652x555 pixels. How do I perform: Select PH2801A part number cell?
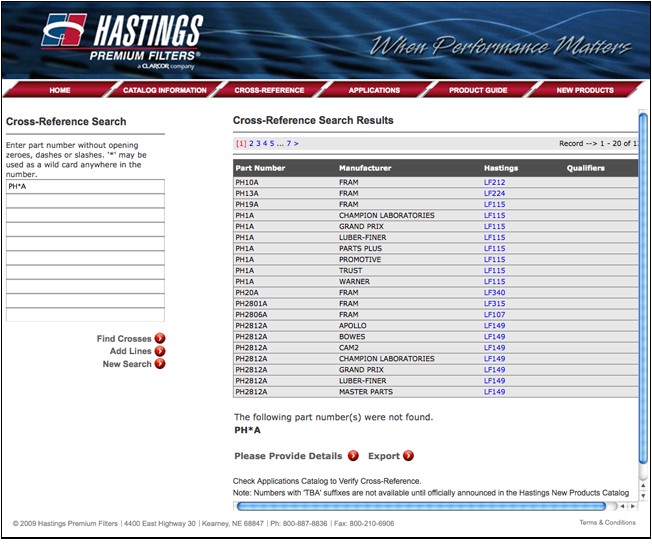251,303
